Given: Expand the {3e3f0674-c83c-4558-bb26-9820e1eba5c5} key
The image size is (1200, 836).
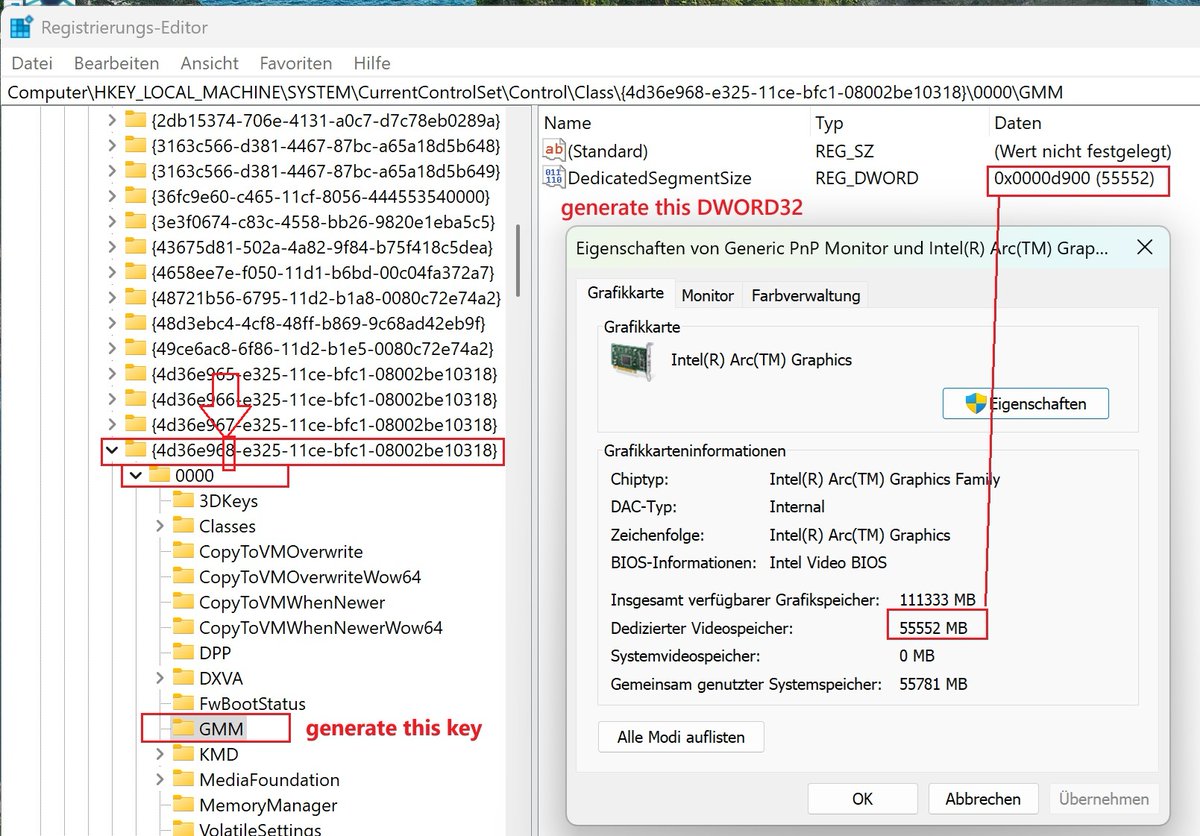Looking at the screenshot, I should [112, 221].
